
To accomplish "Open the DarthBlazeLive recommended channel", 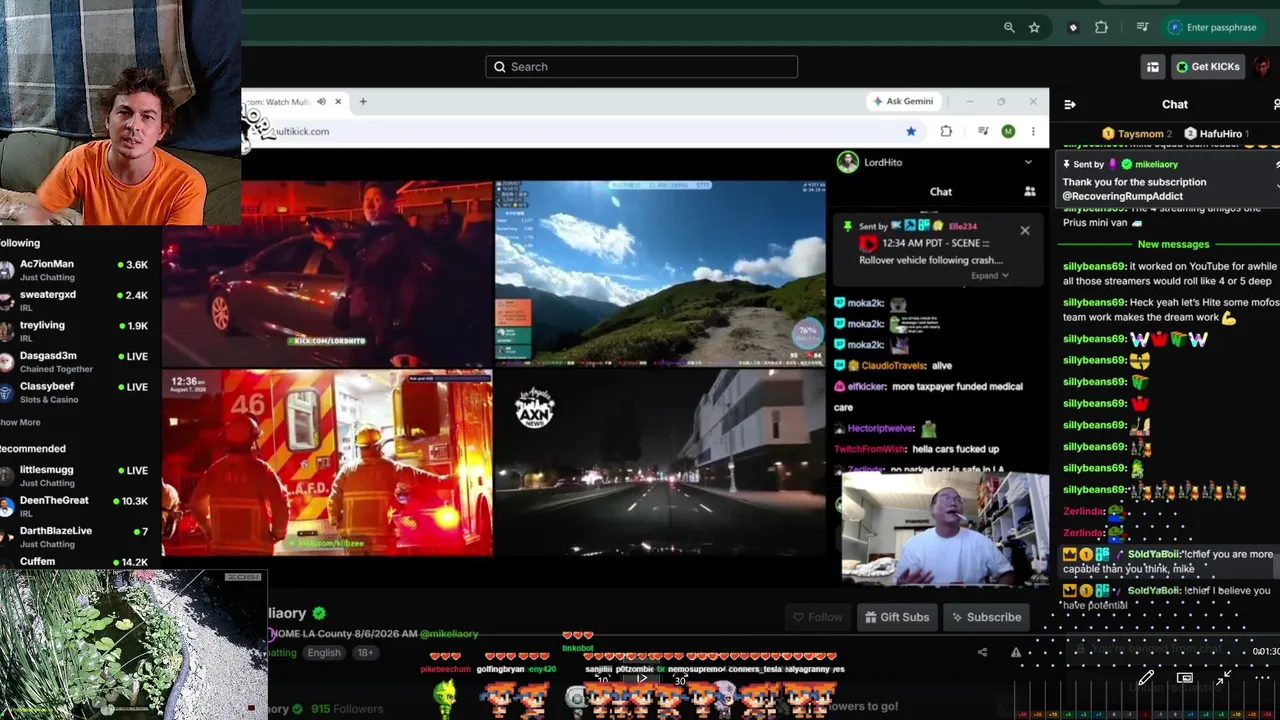I will [x=75, y=537].
